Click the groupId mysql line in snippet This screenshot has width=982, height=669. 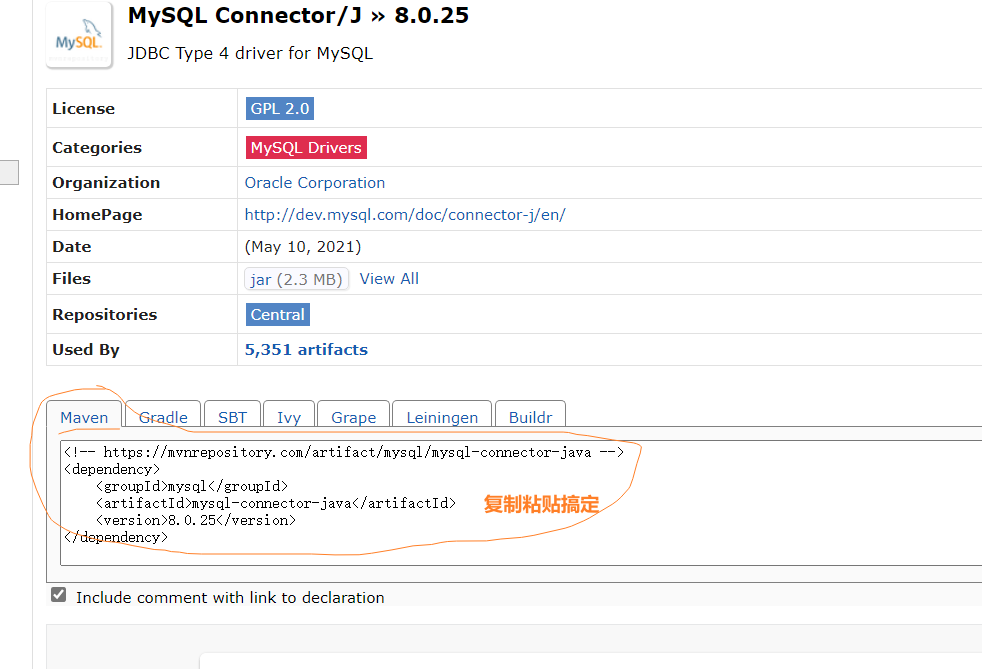pyautogui.click(x=192, y=486)
